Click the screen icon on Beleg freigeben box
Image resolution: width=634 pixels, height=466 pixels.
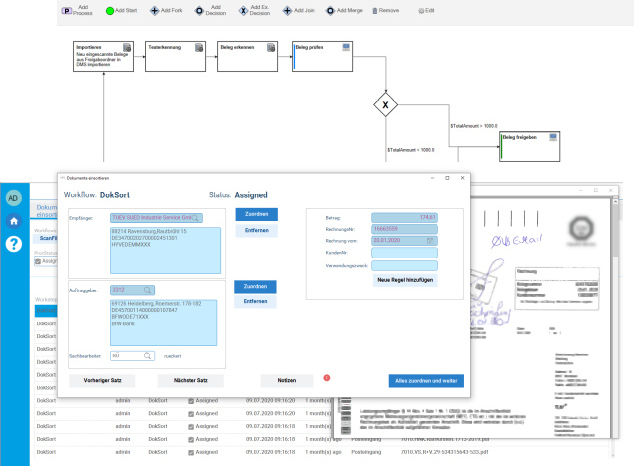click(x=553, y=137)
